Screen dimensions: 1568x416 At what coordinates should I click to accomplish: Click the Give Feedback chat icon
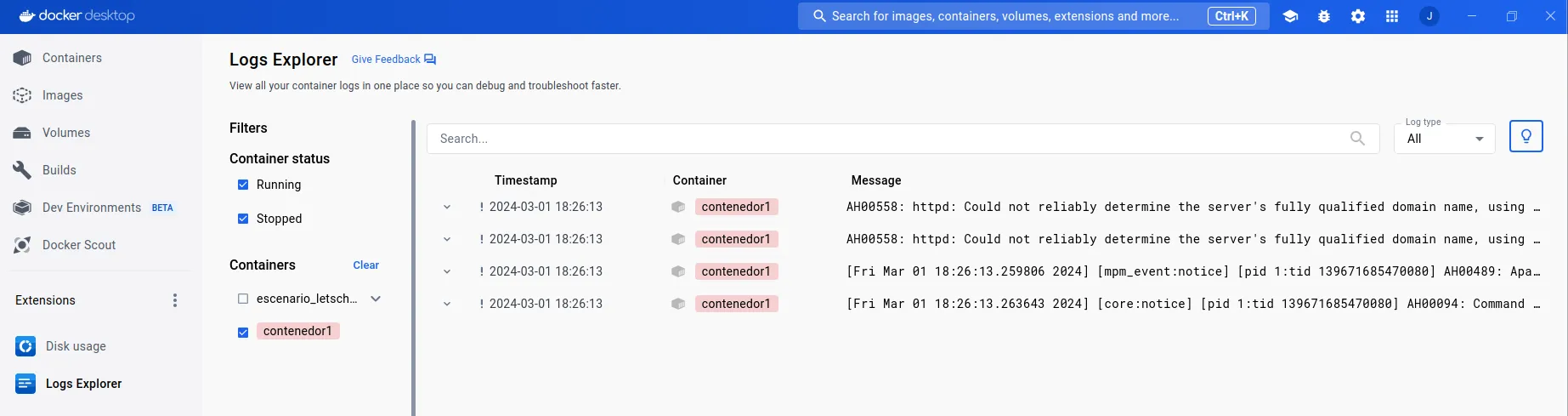[x=430, y=60]
